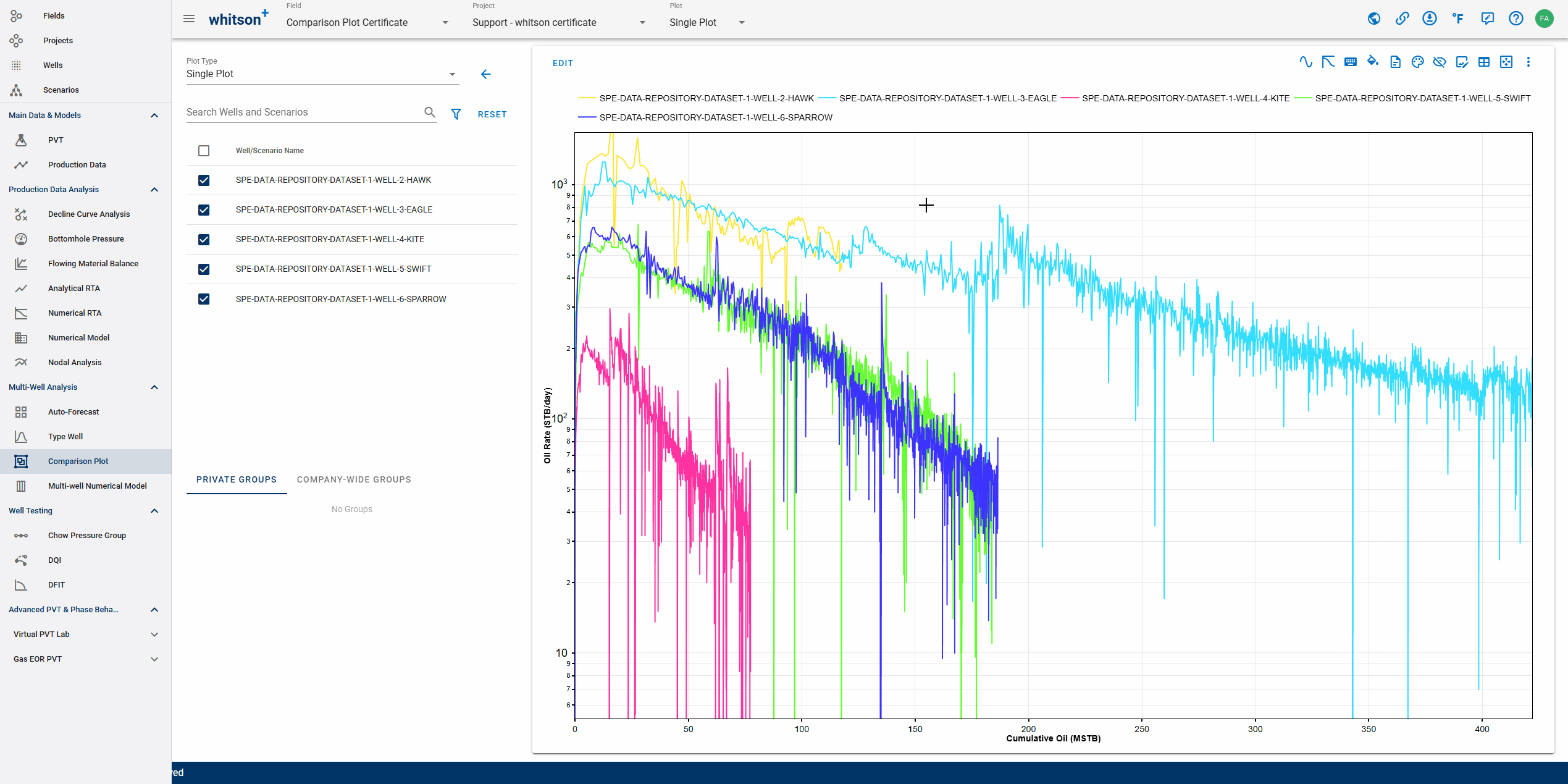Open the Plot dropdown in top bar
Screen dimensions: 1568x784
click(x=707, y=22)
